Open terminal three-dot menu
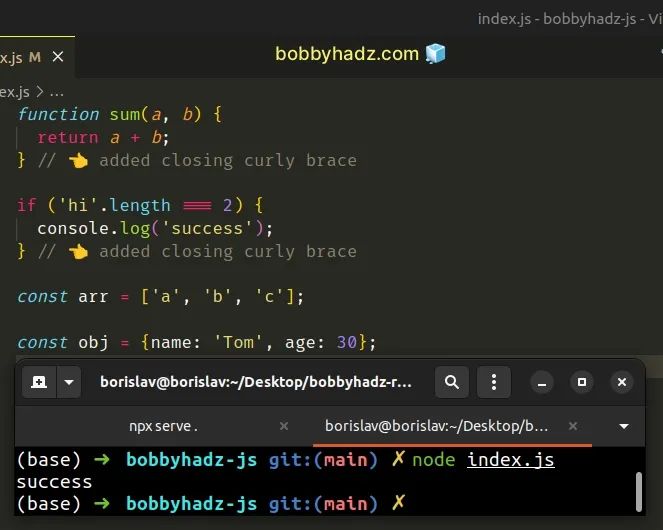This screenshot has width=663, height=530. point(494,382)
